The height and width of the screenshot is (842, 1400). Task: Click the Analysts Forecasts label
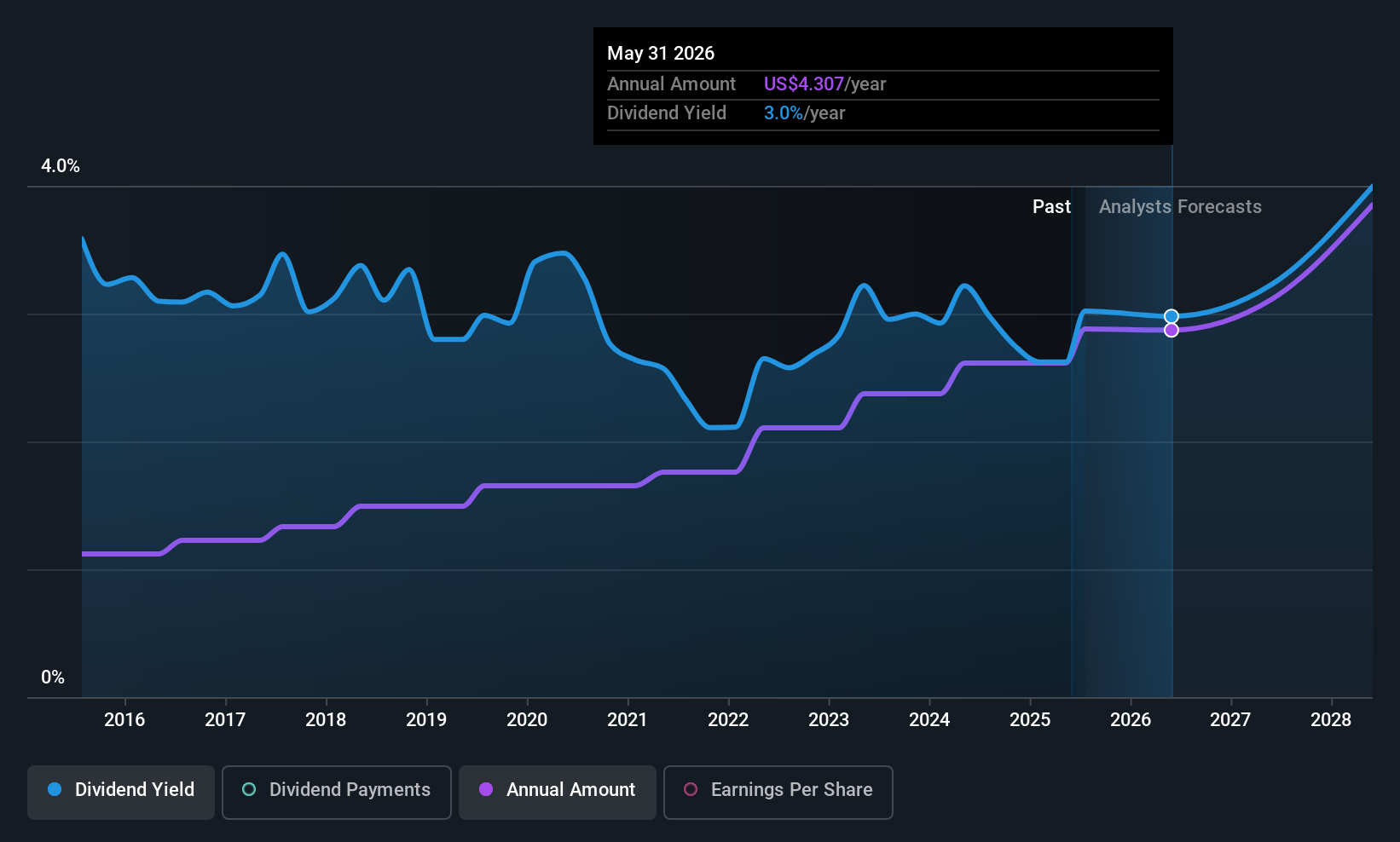coord(1180,207)
